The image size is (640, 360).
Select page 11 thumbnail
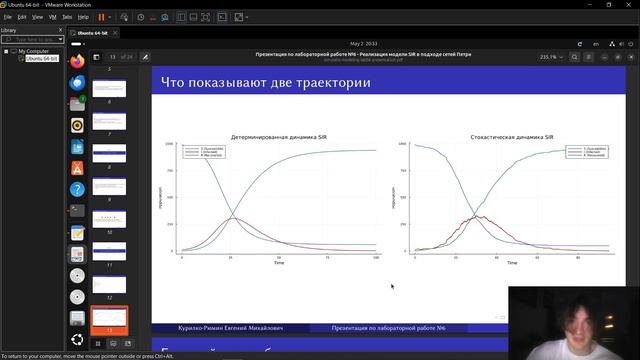click(x=109, y=251)
